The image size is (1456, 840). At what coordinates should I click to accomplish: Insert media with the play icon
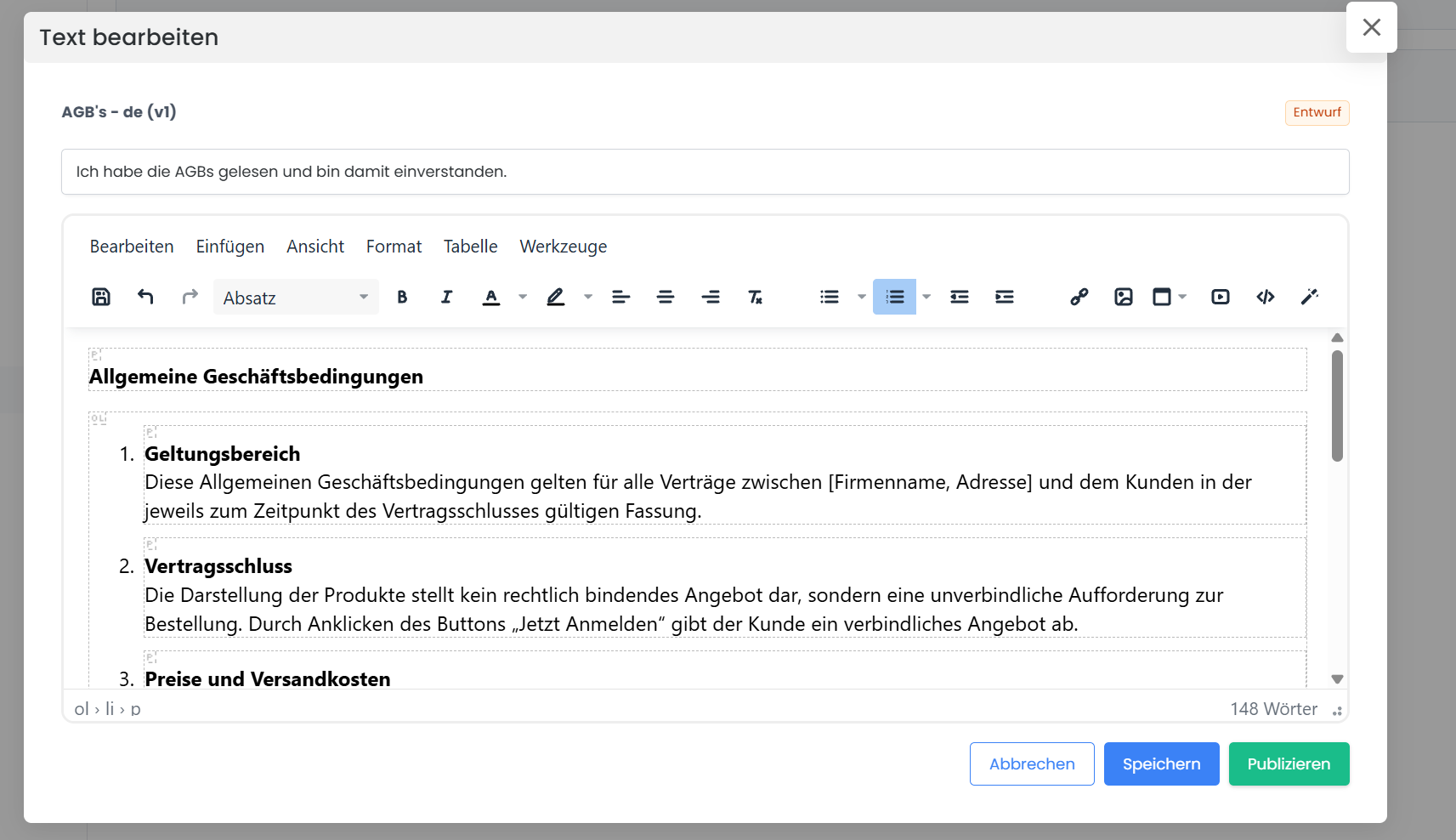1220,297
